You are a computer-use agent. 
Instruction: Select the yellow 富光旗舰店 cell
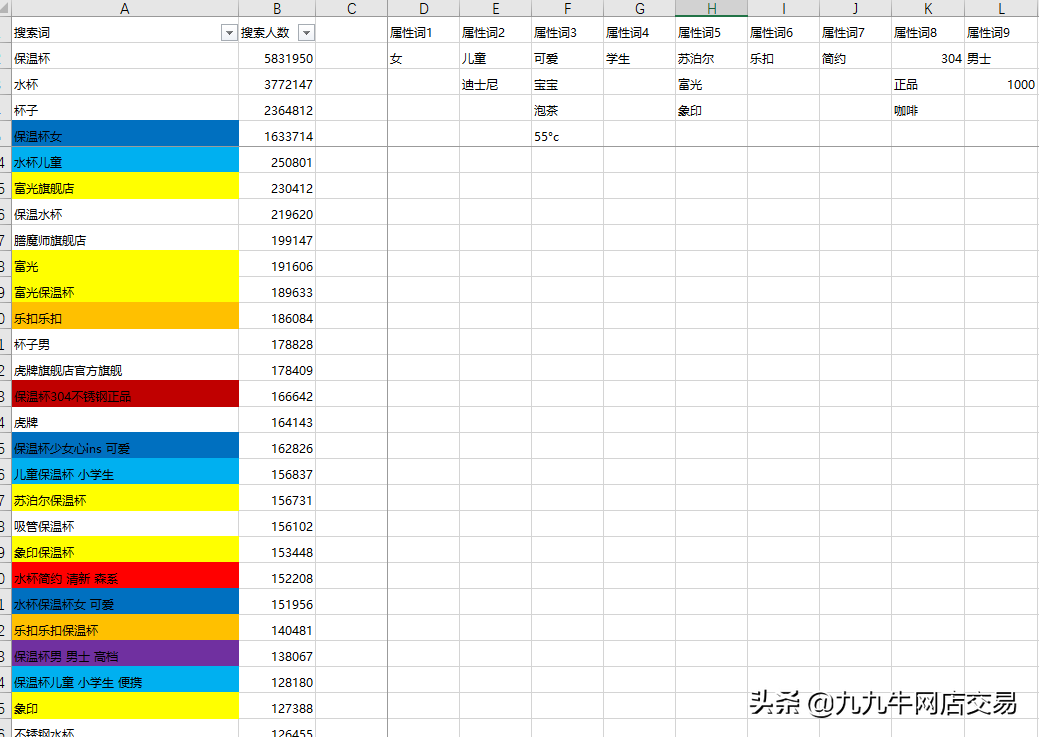(x=125, y=188)
